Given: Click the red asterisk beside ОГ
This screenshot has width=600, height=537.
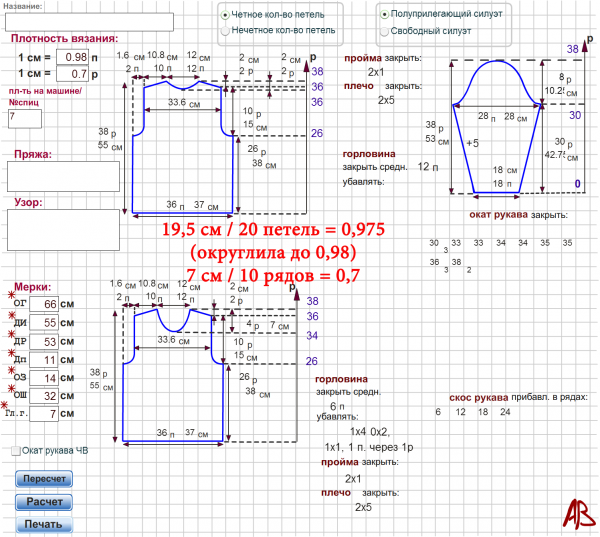Looking at the screenshot, I should 14,298.
